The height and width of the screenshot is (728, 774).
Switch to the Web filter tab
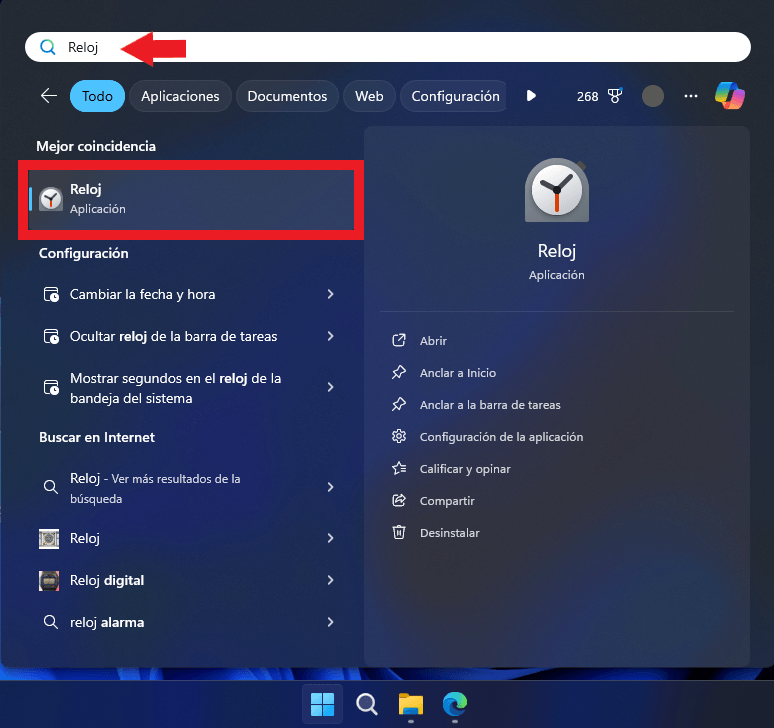[369, 96]
